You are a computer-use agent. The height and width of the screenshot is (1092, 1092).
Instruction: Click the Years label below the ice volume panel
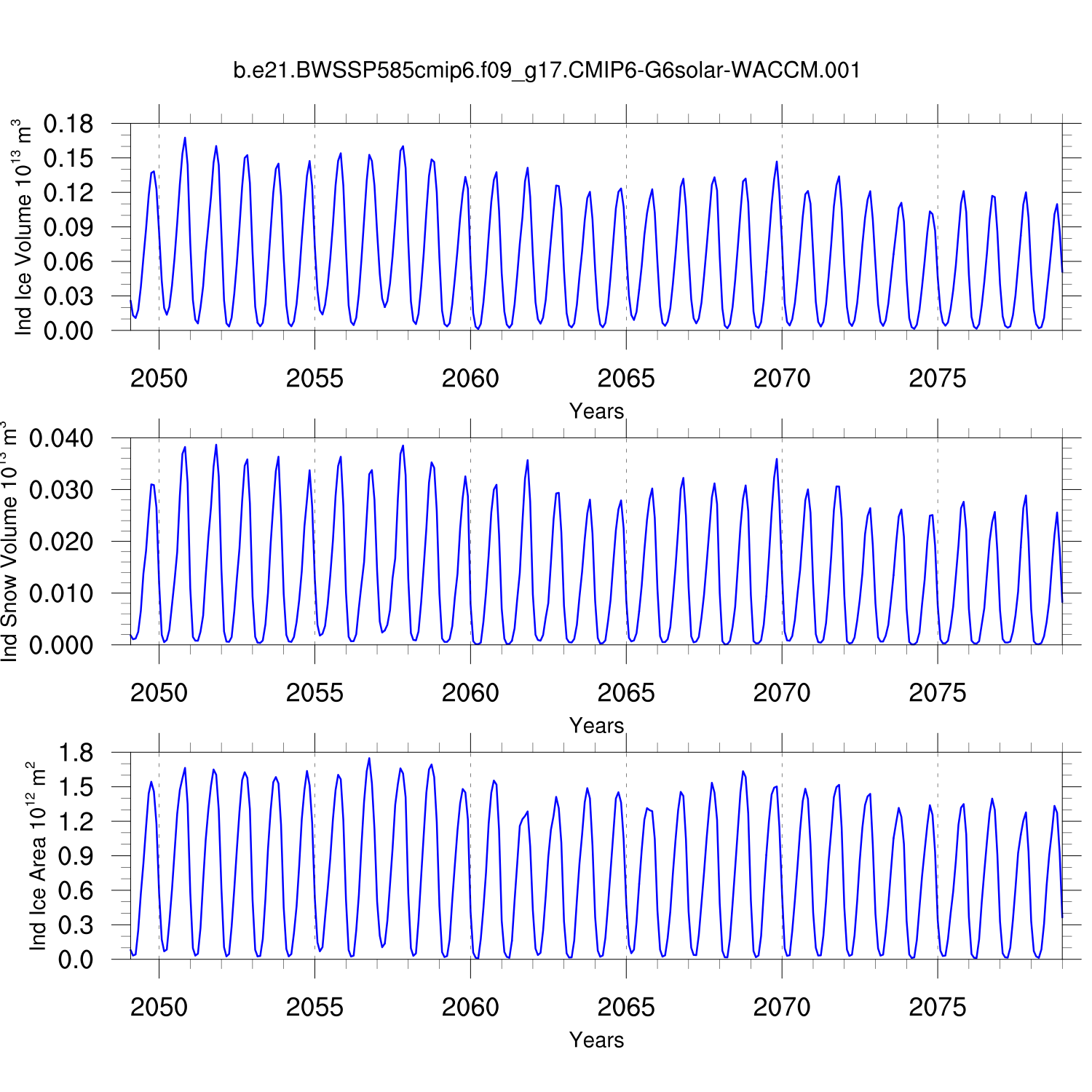(x=596, y=411)
